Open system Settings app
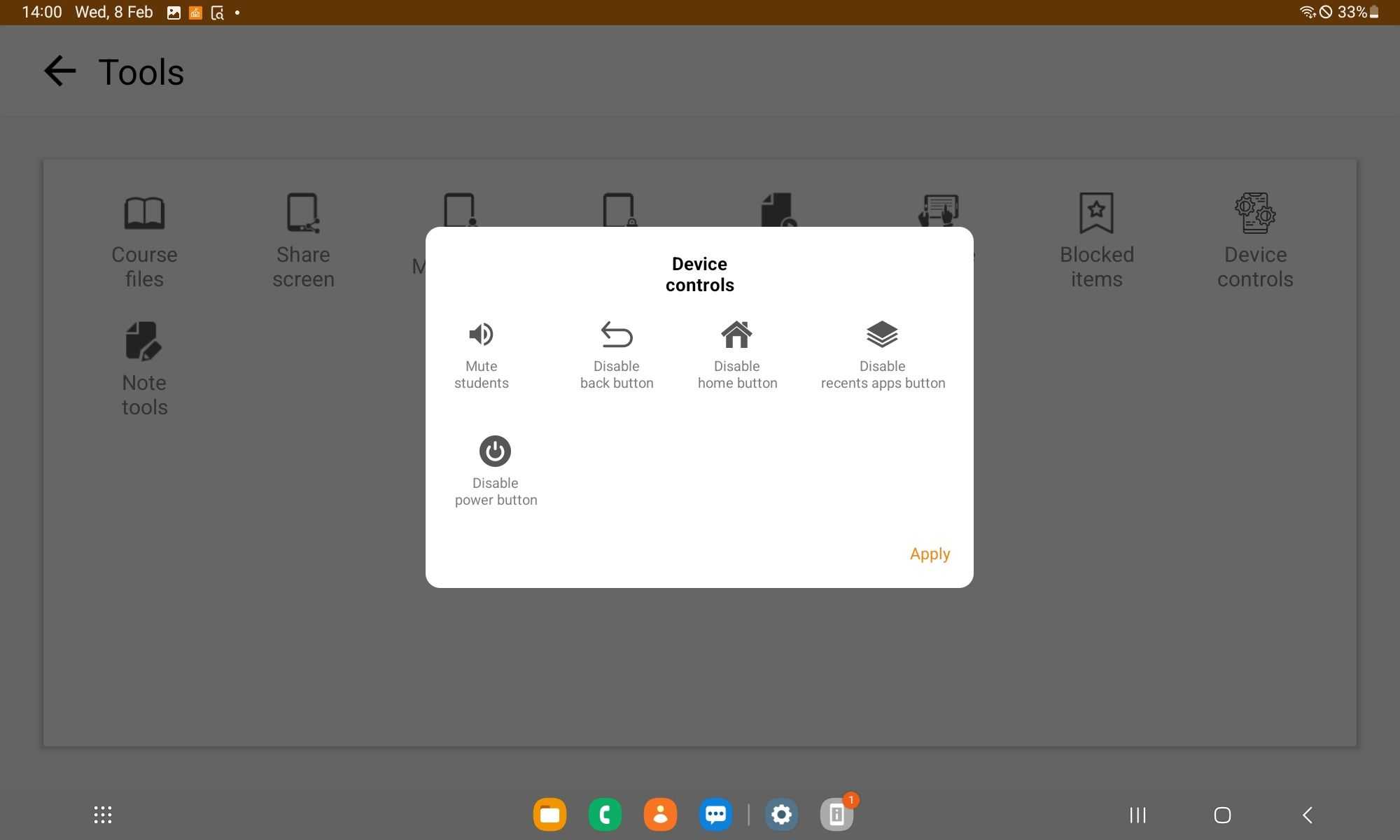The height and width of the screenshot is (840, 1400). point(782,813)
